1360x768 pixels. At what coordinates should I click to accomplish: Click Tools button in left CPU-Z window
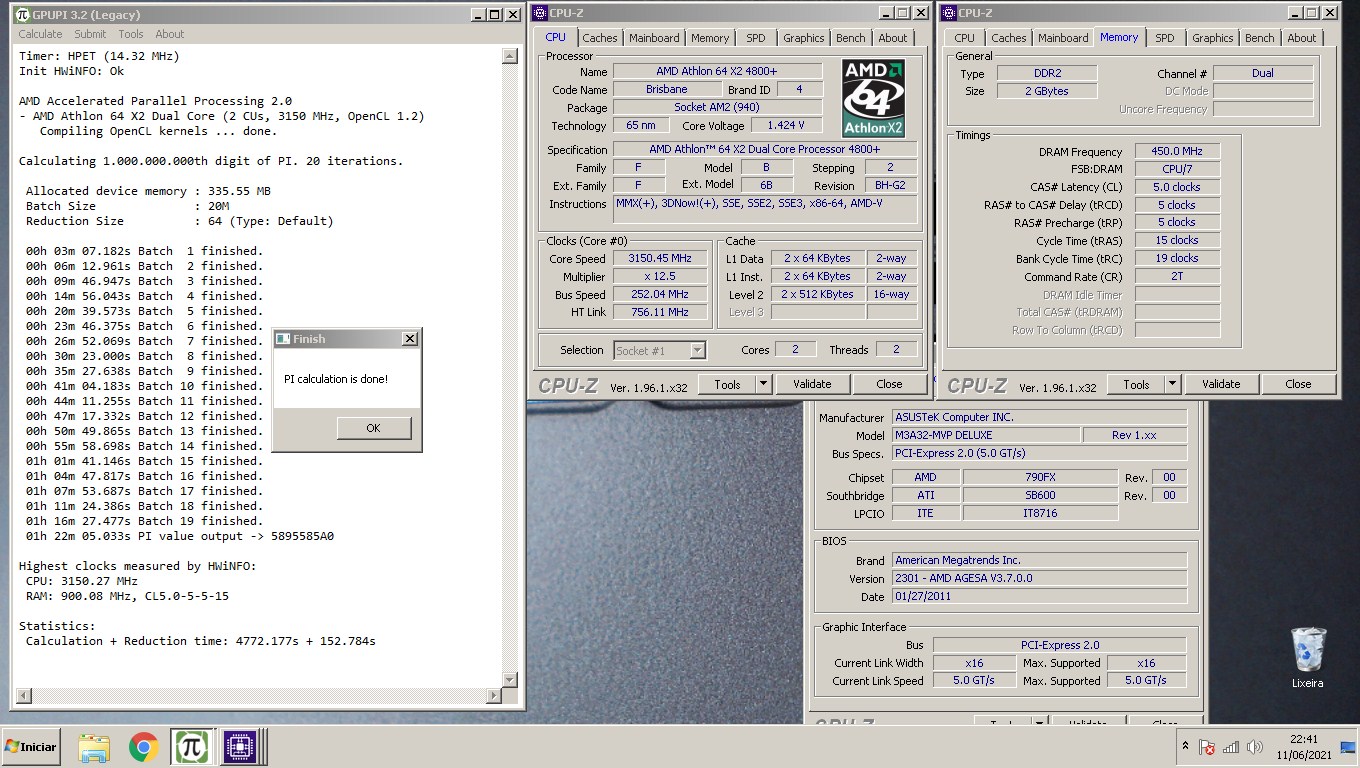(x=728, y=384)
